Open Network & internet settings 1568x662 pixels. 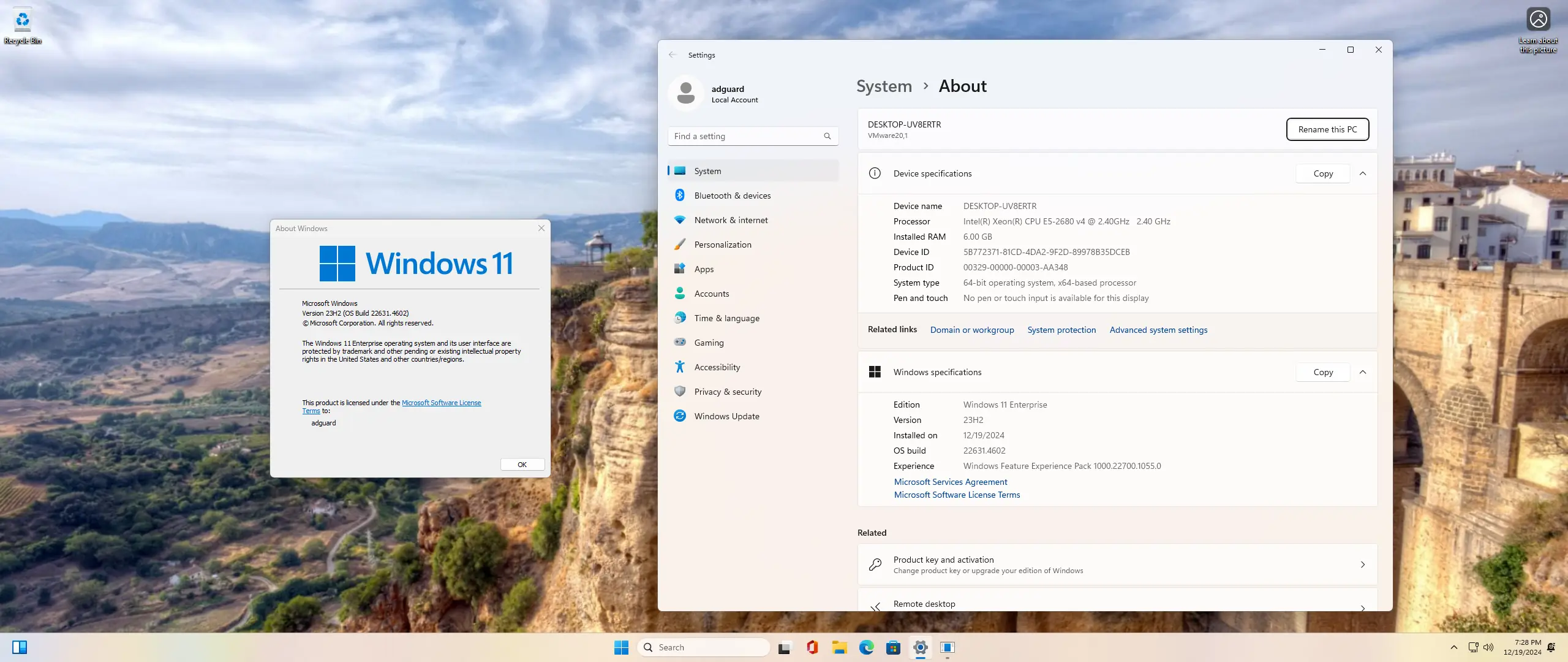point(730,220)
